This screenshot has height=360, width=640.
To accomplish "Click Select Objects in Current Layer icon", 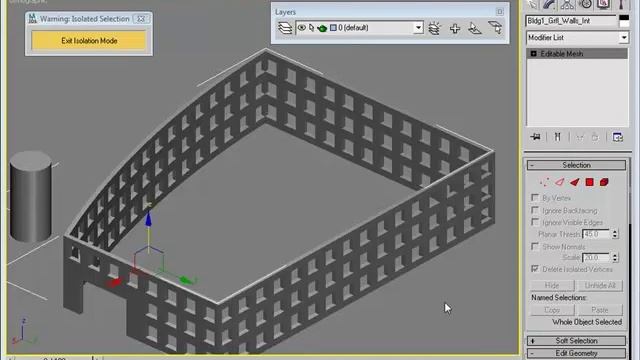I will pos(475,28).
